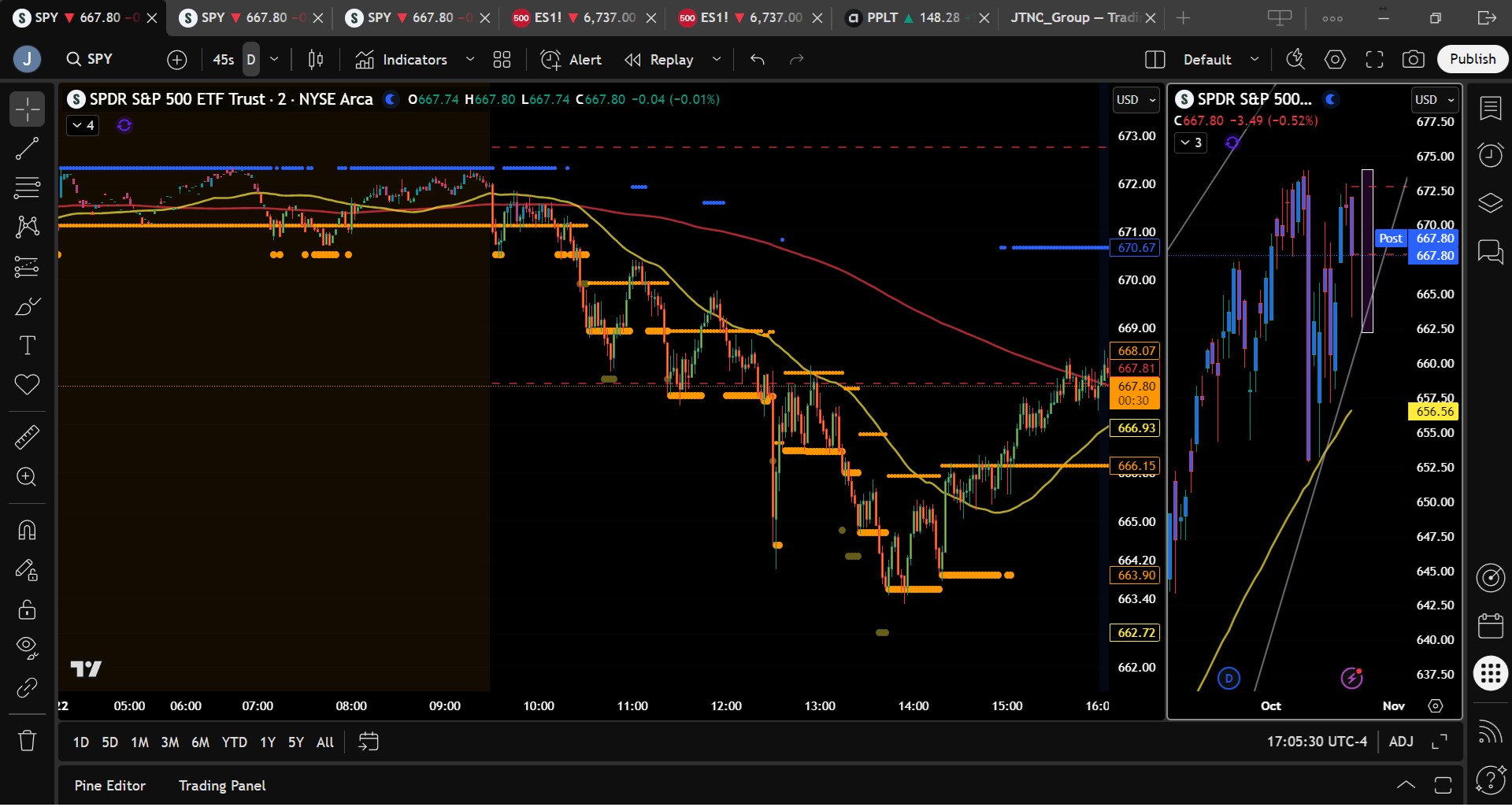Enter fullscreen chart mode

tap(1374, 59)
